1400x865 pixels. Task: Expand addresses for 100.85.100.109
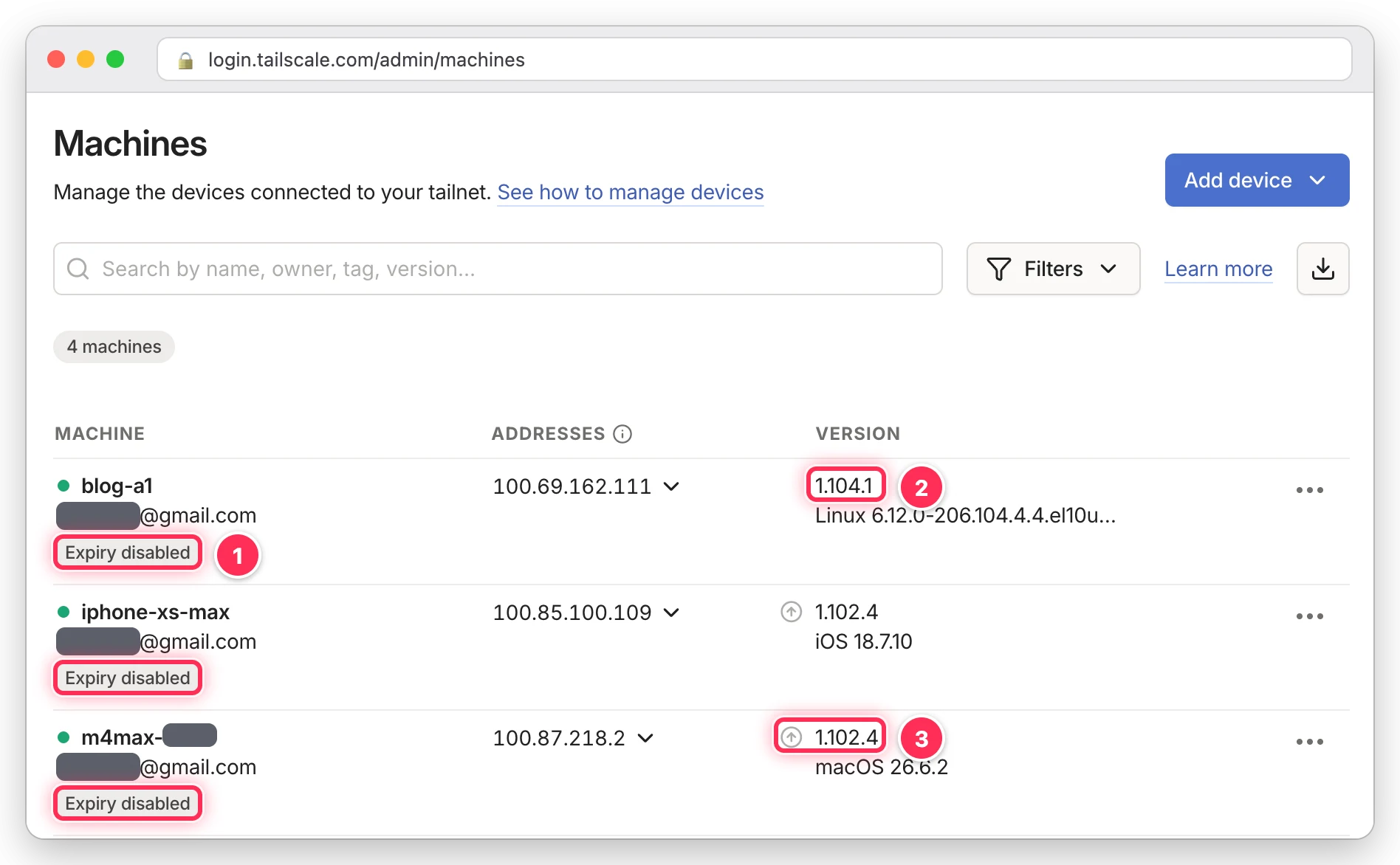pyautogui.click(x=671, y=613)
